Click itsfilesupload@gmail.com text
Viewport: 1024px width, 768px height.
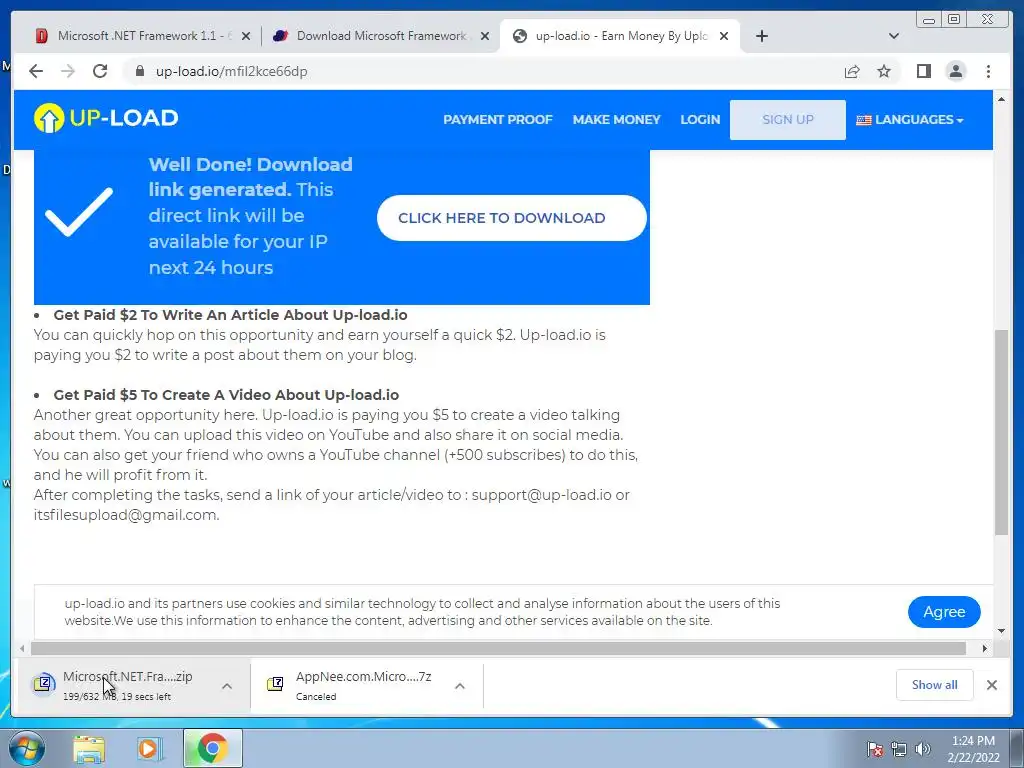click(125, 515)
